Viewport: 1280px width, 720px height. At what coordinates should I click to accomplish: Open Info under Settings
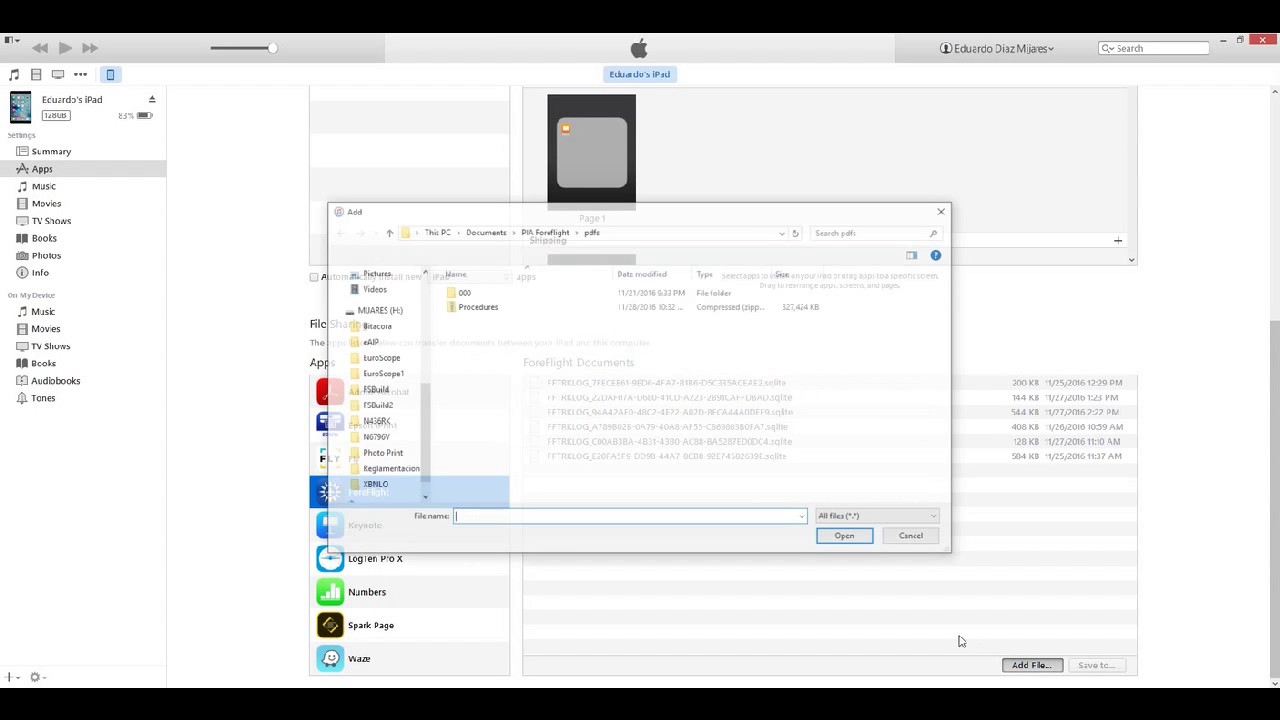40,272
